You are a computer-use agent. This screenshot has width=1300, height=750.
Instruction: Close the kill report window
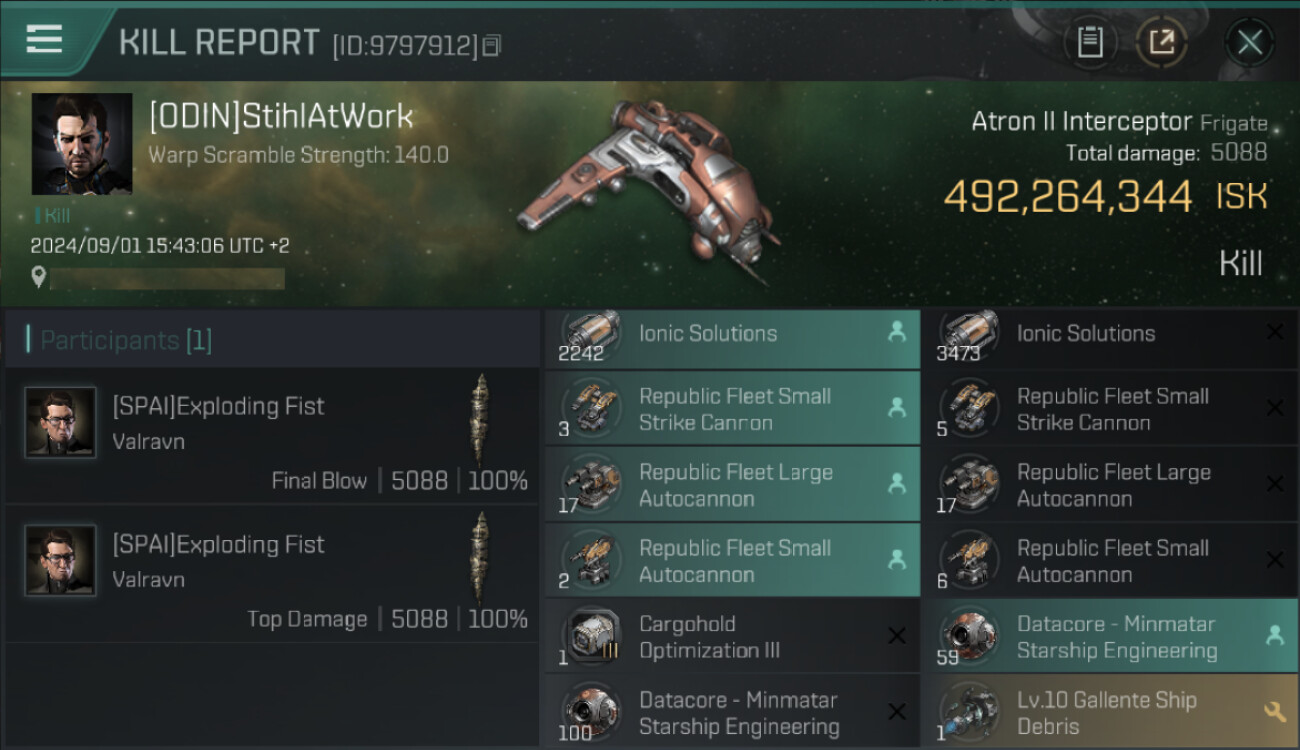(x=1249, y=42)
